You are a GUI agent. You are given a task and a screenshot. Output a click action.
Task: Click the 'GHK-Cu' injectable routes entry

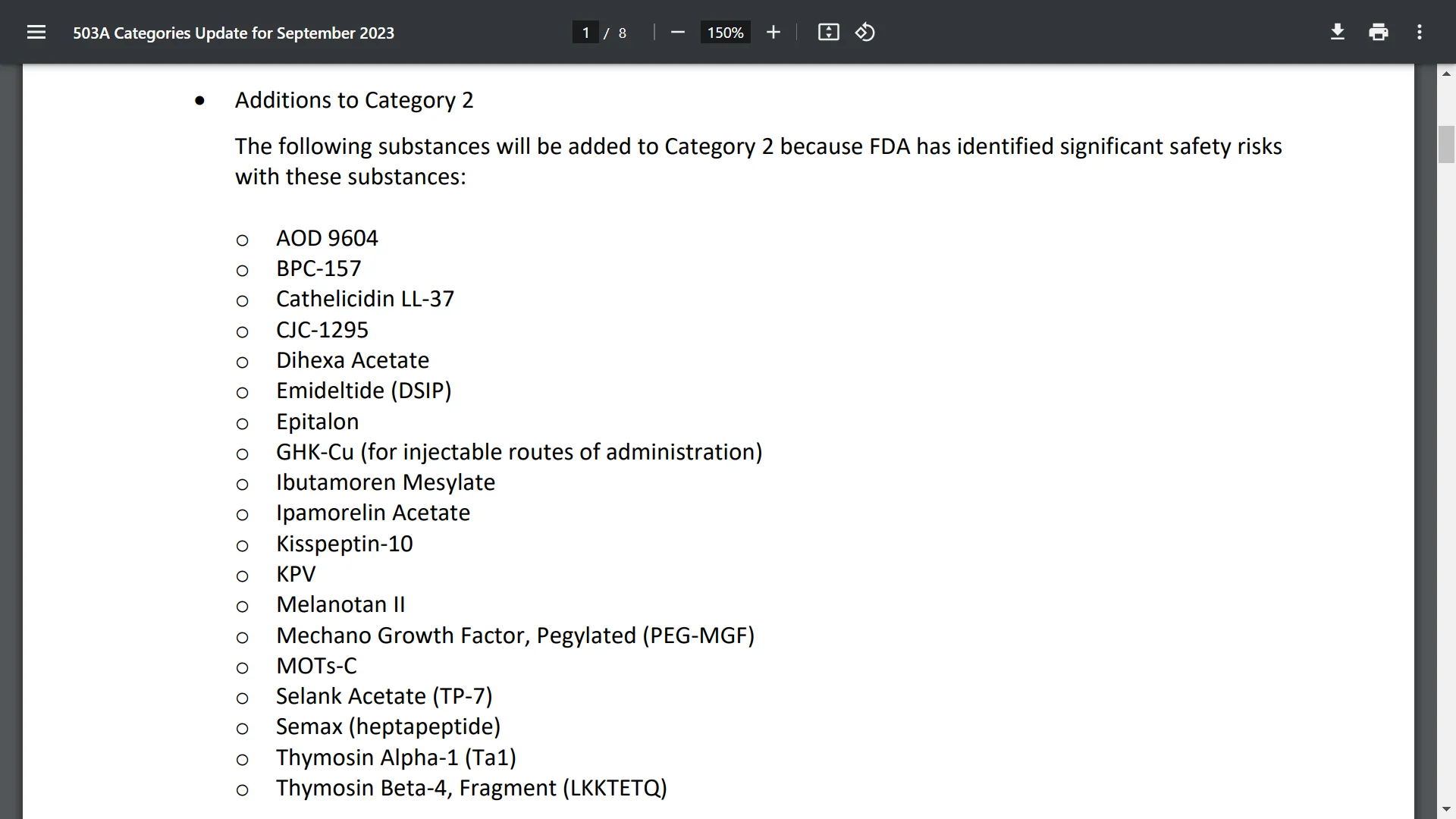click(519, 452)
